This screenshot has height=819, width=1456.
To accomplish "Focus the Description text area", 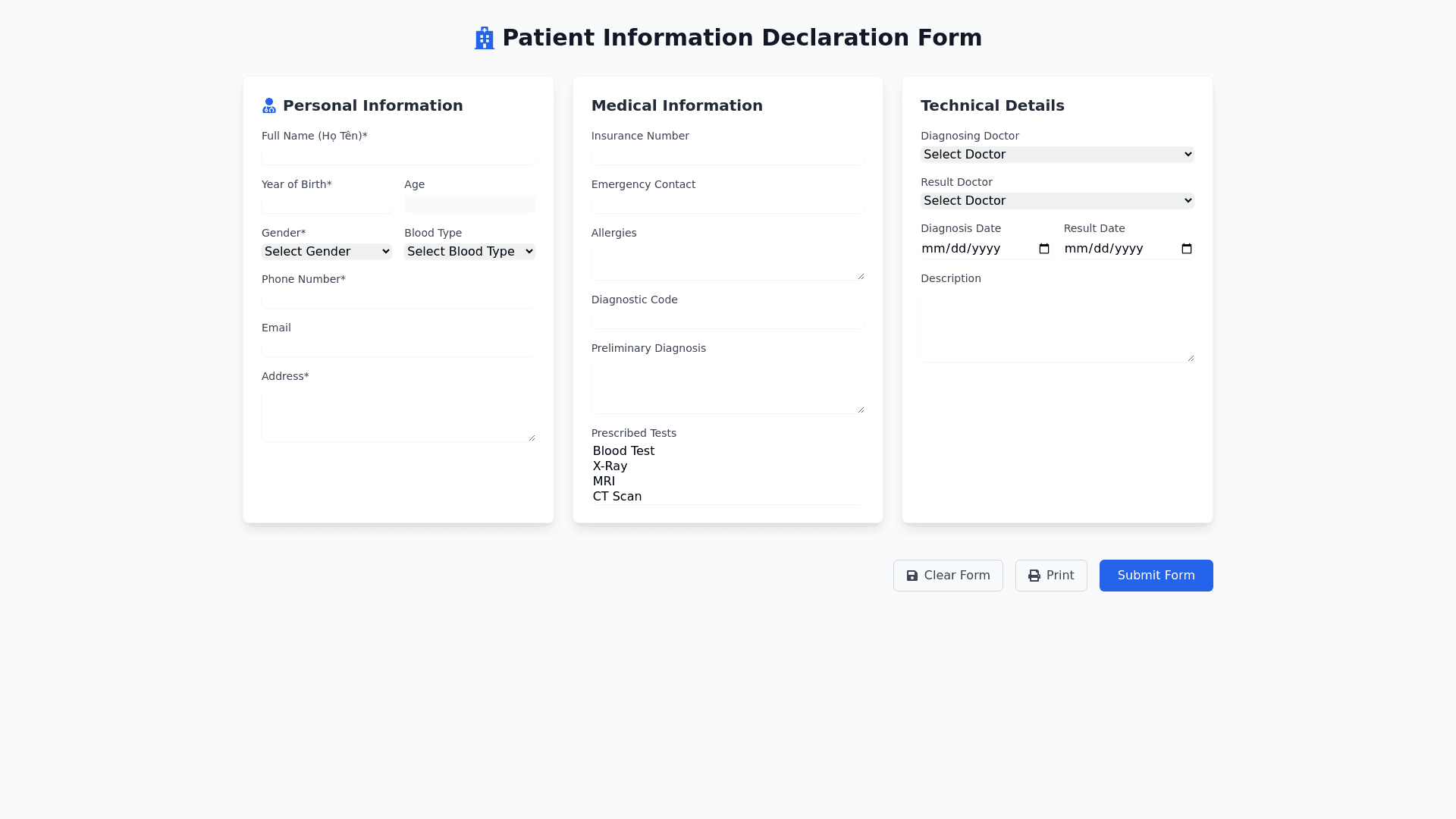I will tap(1057, 327).
